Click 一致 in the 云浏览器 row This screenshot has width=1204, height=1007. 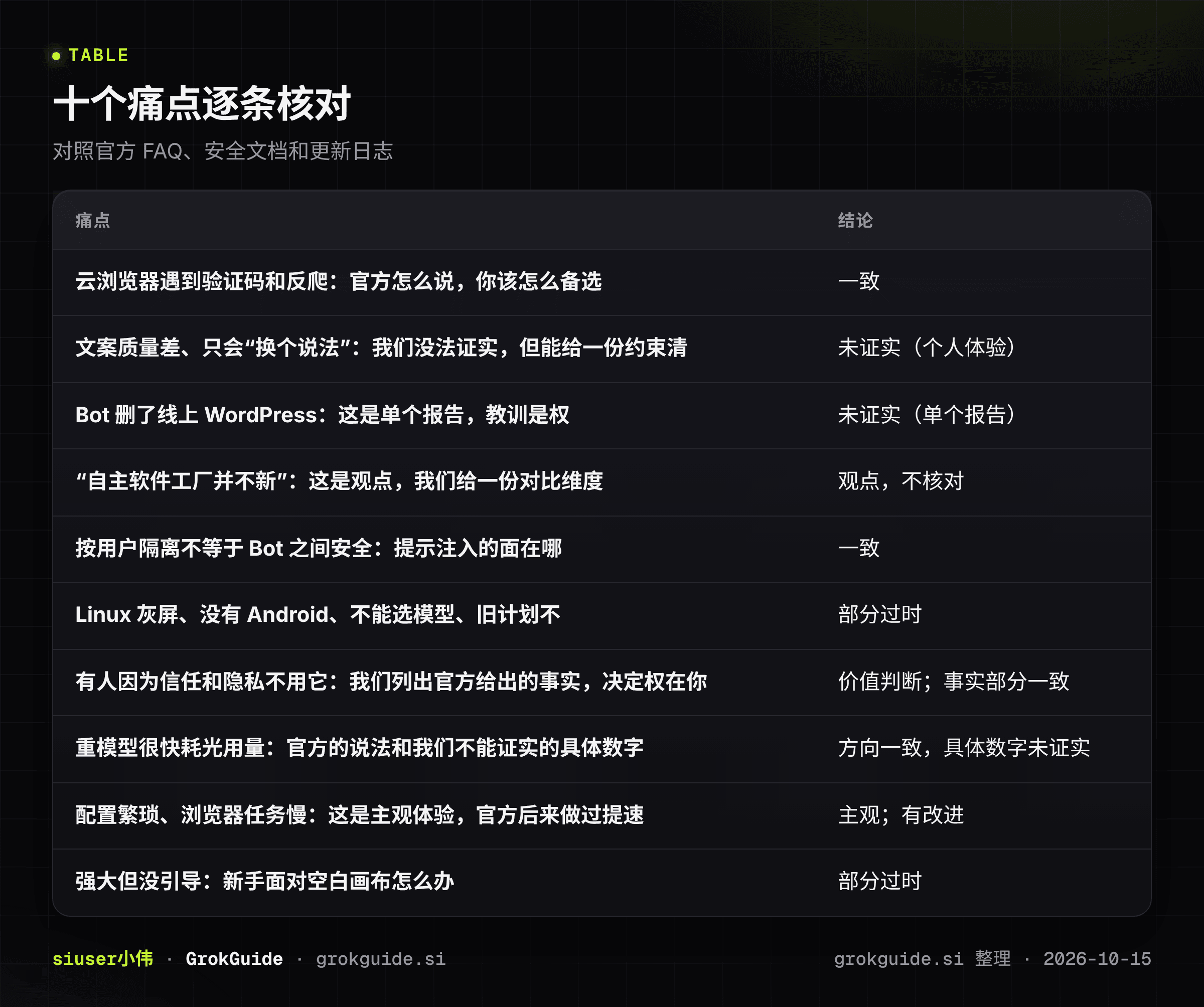pos(858,281)
